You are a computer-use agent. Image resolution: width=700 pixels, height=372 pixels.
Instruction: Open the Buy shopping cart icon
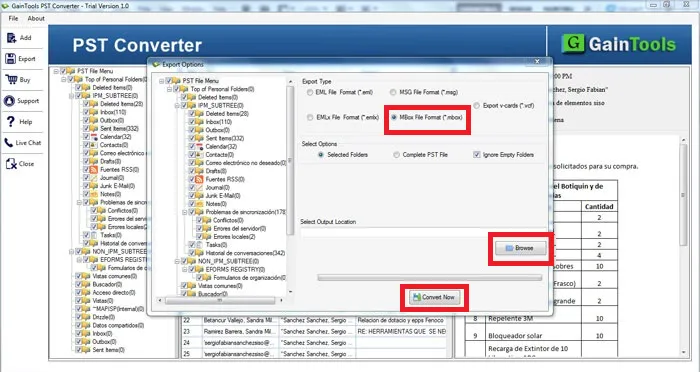tap(11, 79)
